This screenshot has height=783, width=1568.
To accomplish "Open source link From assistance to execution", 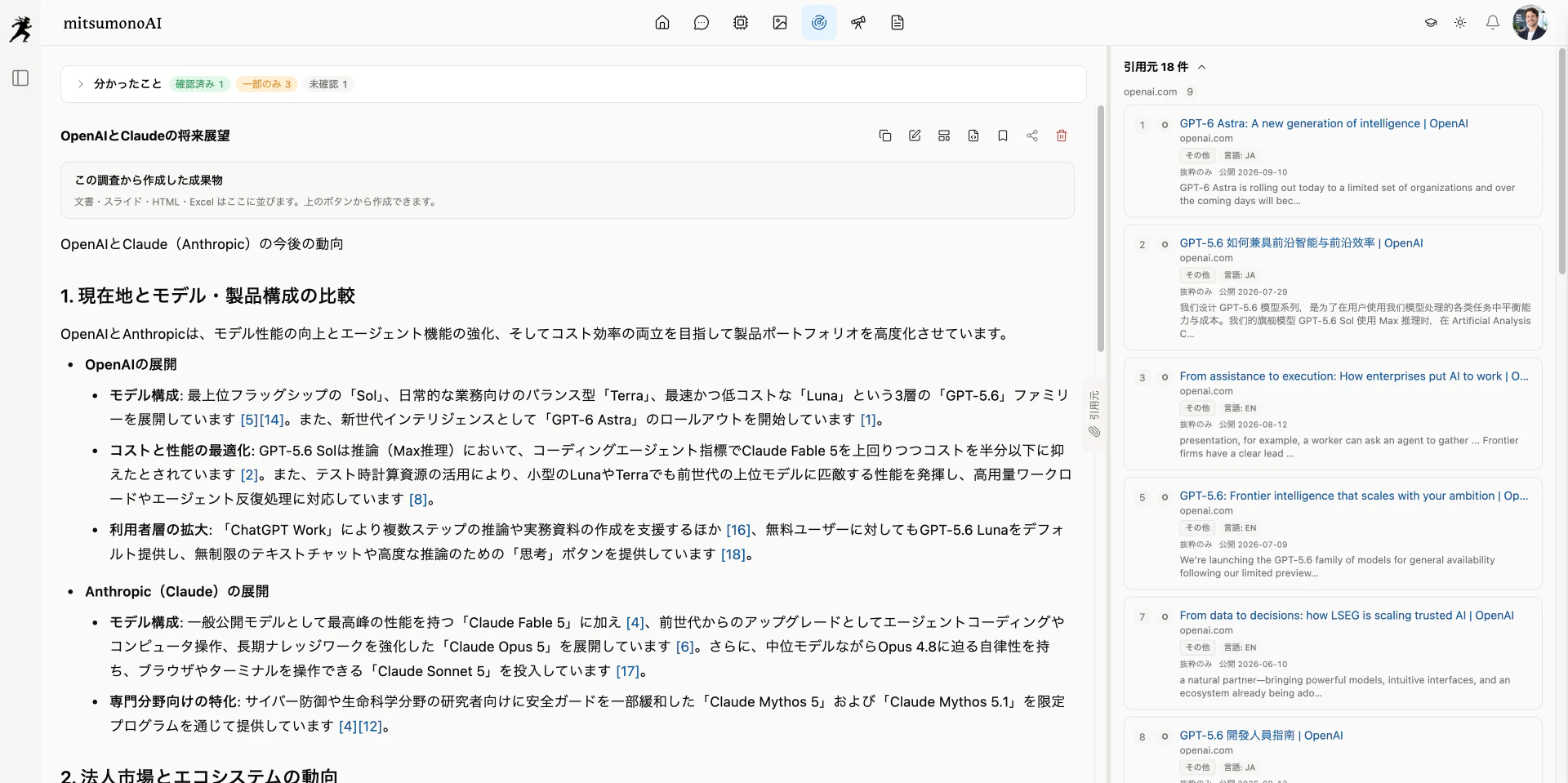I will (x=1354, y=376).
